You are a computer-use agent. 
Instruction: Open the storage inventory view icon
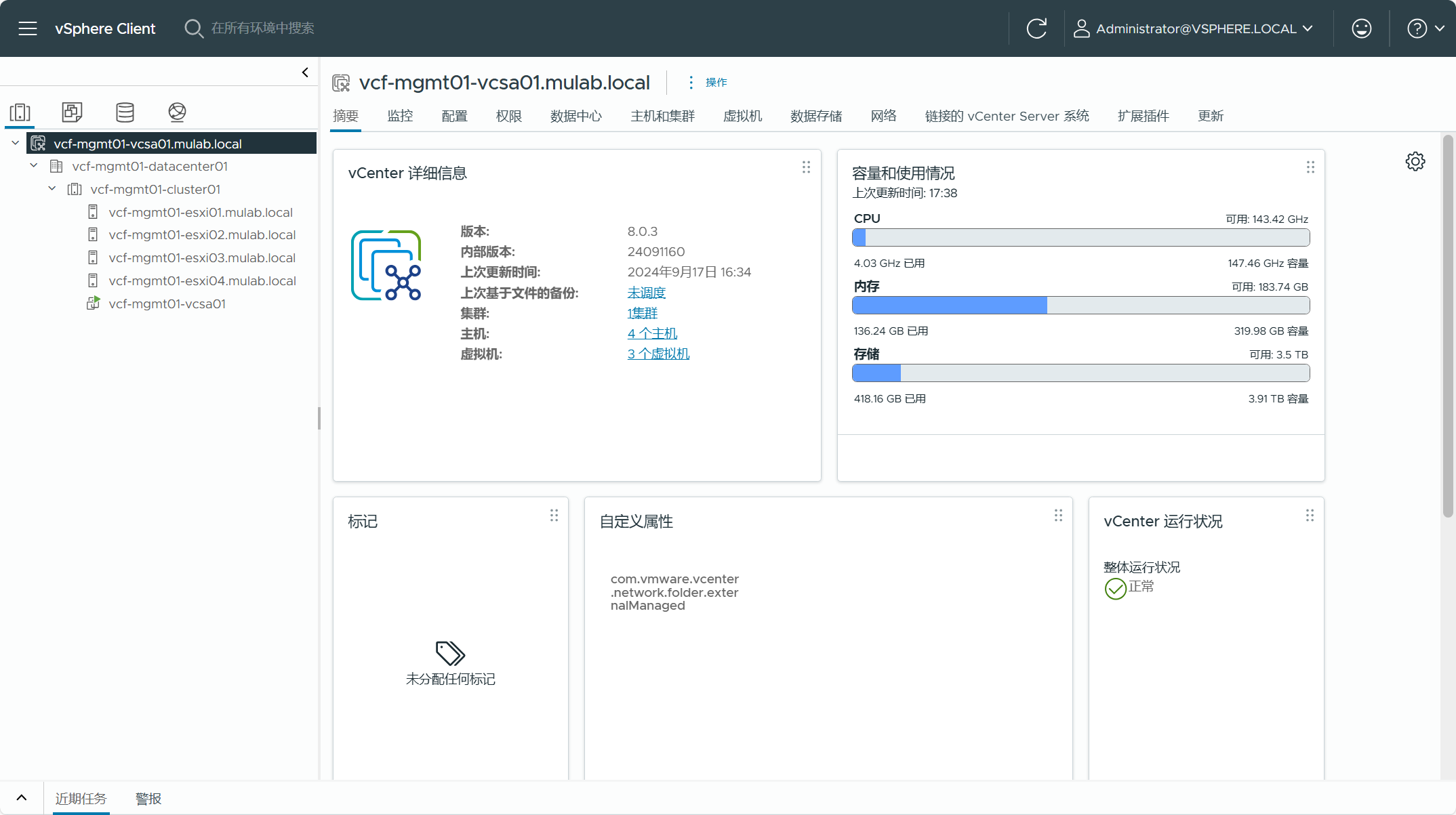click(125, 112)
